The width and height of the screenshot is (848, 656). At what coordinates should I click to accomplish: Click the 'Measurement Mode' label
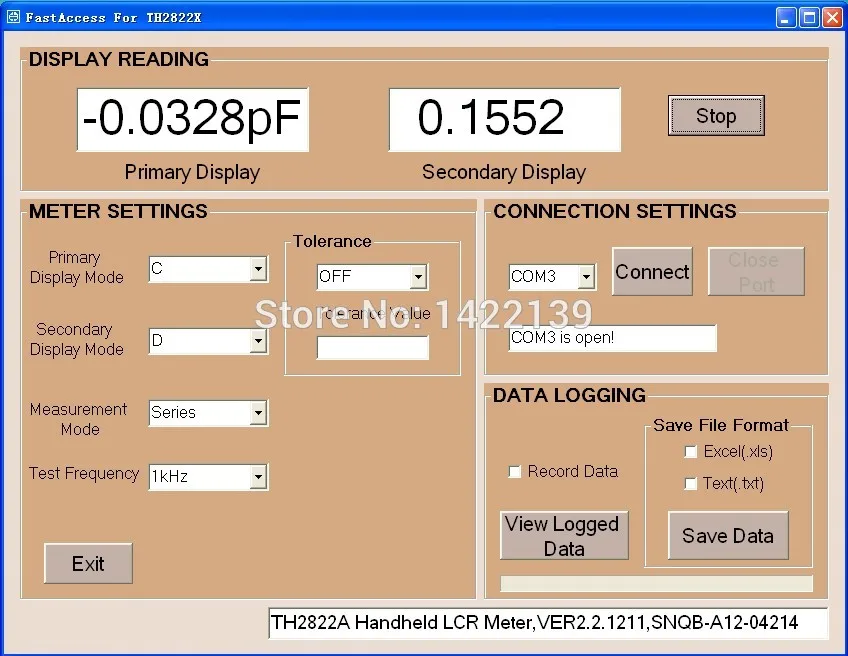tap(79, 419)
